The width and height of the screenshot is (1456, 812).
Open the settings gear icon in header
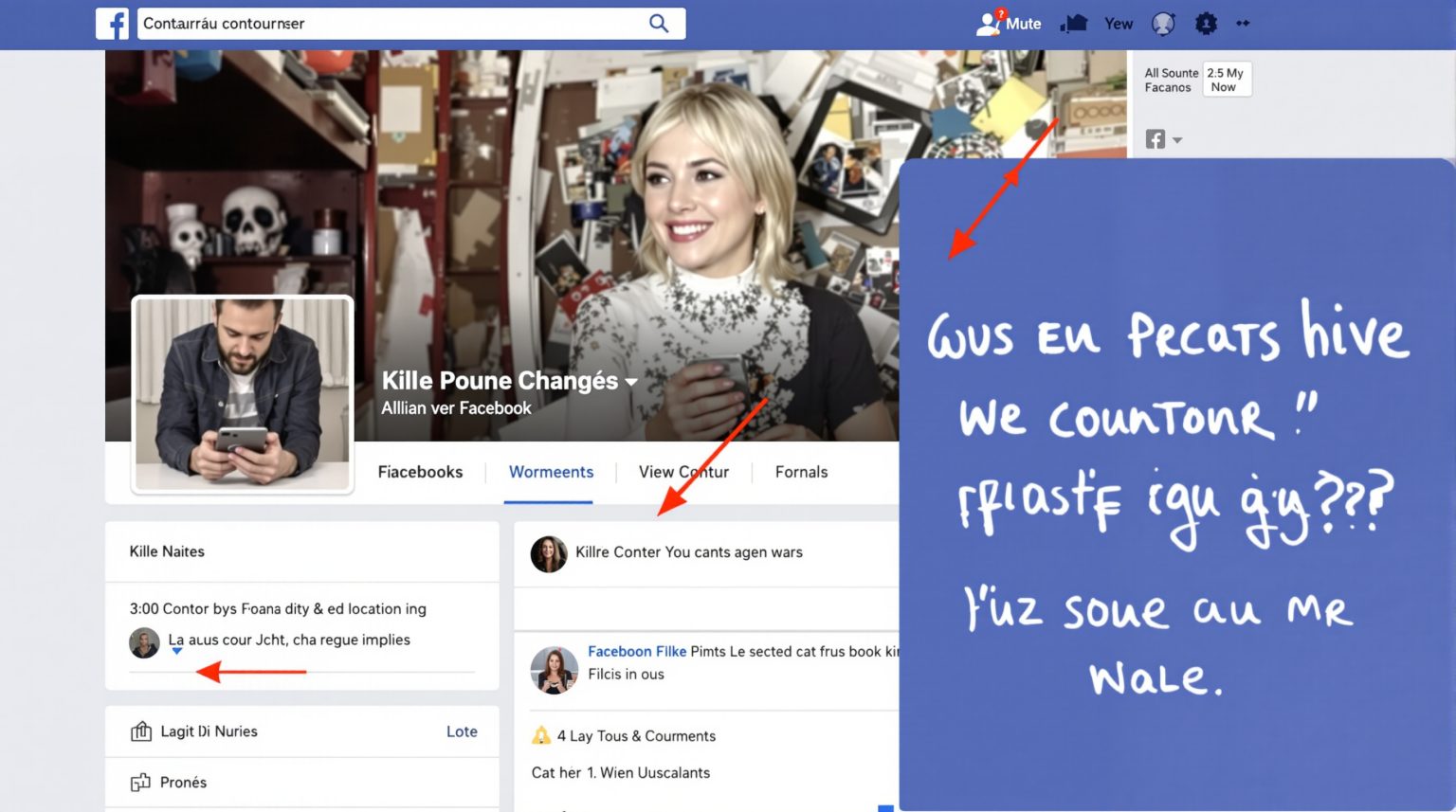(1206, 24)
